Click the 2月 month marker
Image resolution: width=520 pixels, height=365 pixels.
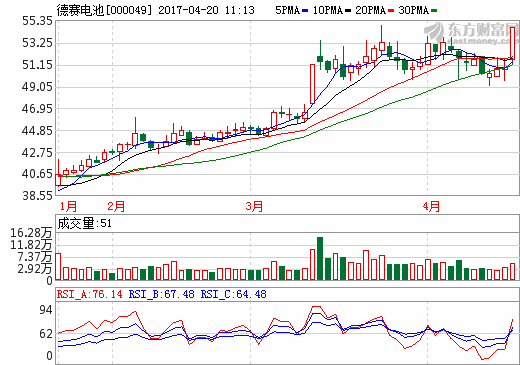pyautogui.click(x=116, y=206)
